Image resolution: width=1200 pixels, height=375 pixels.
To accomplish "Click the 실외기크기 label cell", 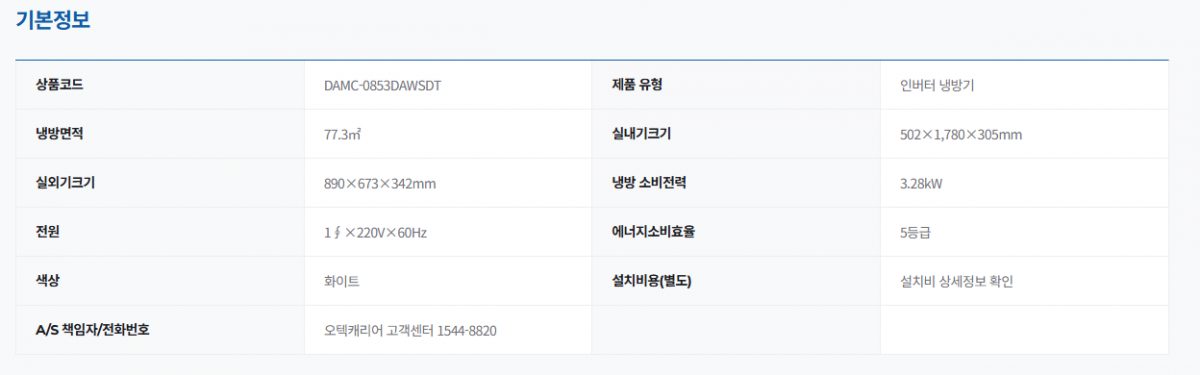I will [160, 183].
